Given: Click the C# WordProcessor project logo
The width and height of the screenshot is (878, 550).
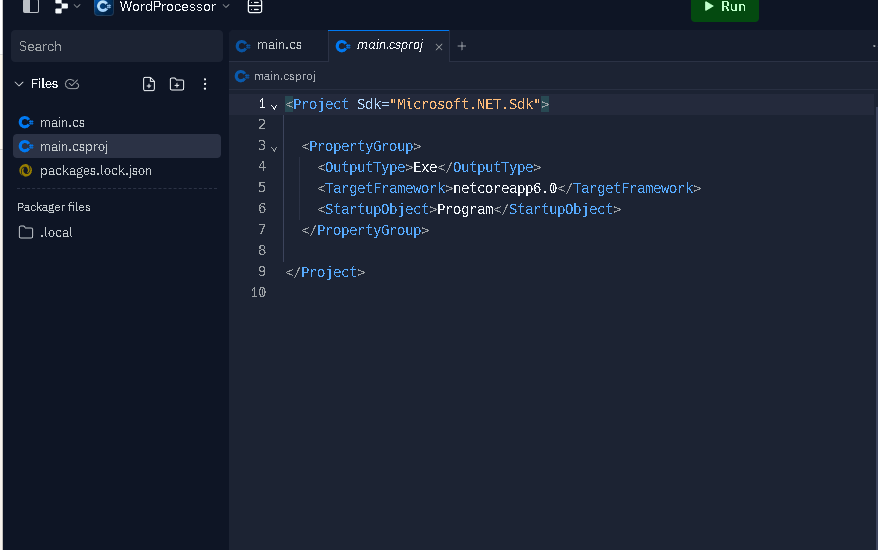Looking at the screenshot, I should 104,6.
